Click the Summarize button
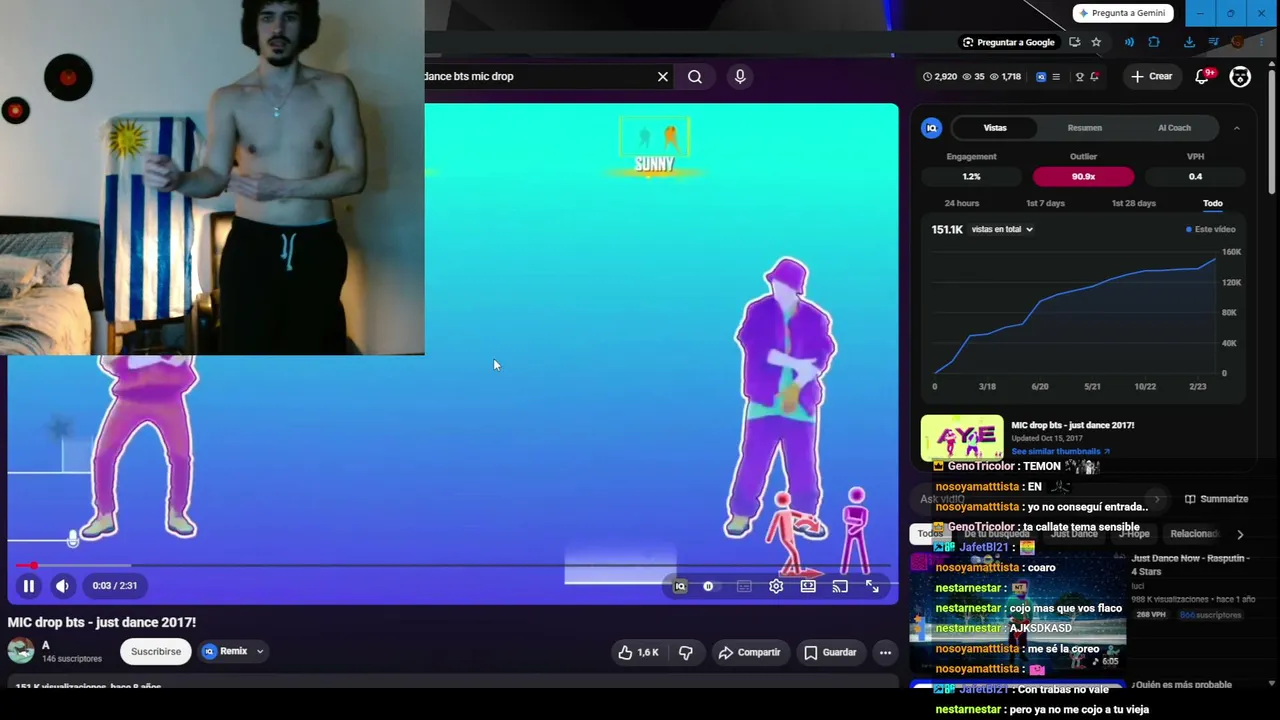Screen dimensions: 1280x720 click(1216, 499)
